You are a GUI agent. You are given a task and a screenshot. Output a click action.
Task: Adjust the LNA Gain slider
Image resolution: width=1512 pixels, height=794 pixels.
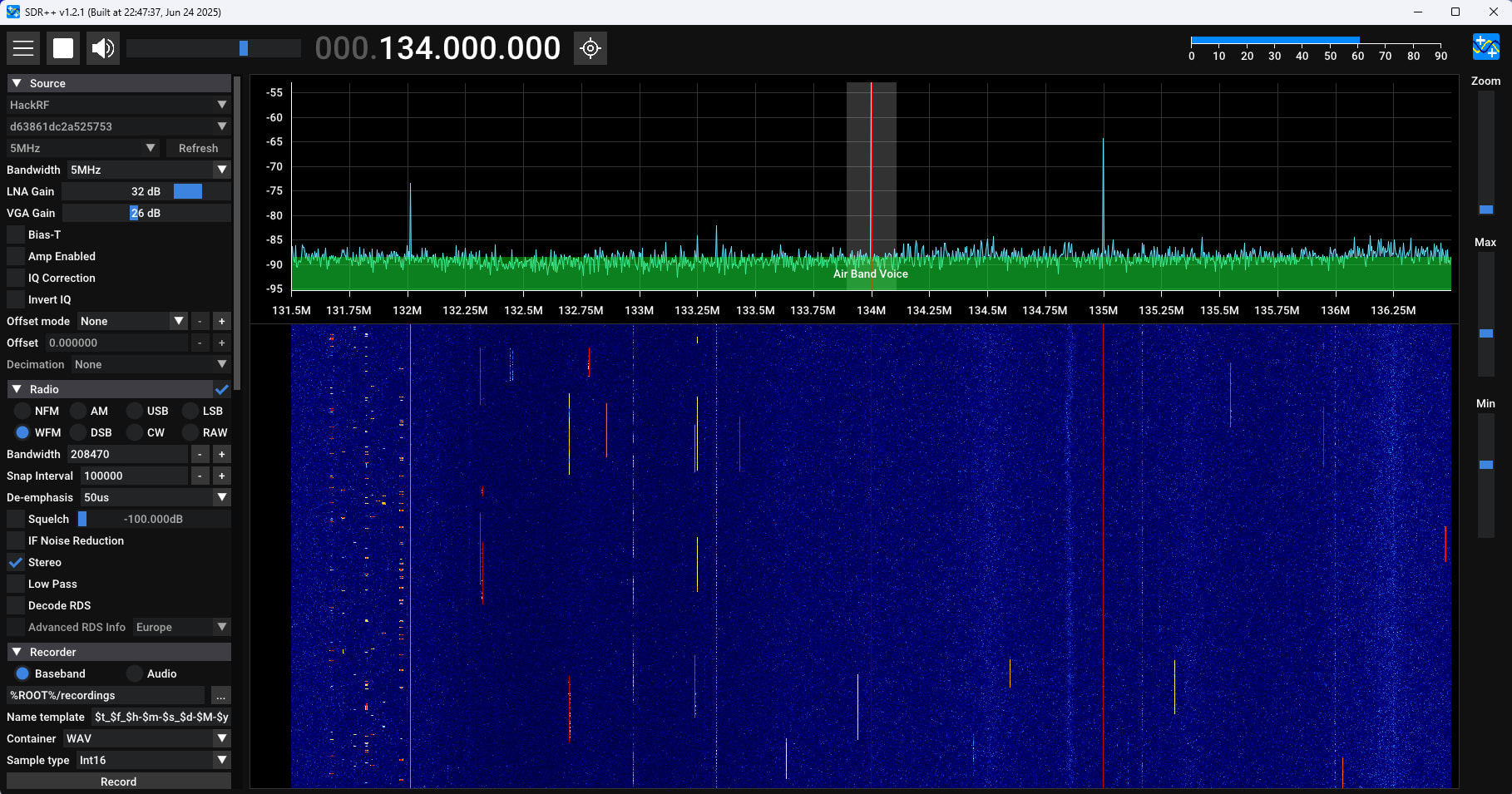146,191
